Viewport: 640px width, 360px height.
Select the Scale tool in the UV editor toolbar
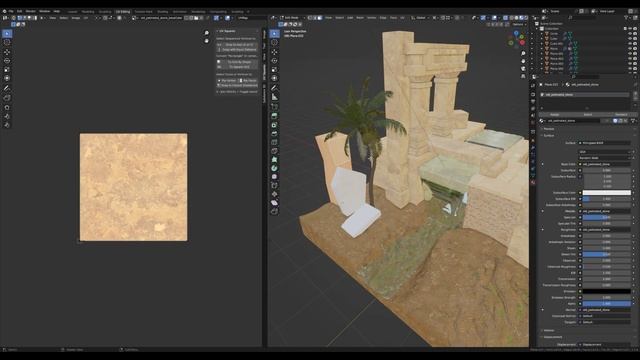pos(7,69)
